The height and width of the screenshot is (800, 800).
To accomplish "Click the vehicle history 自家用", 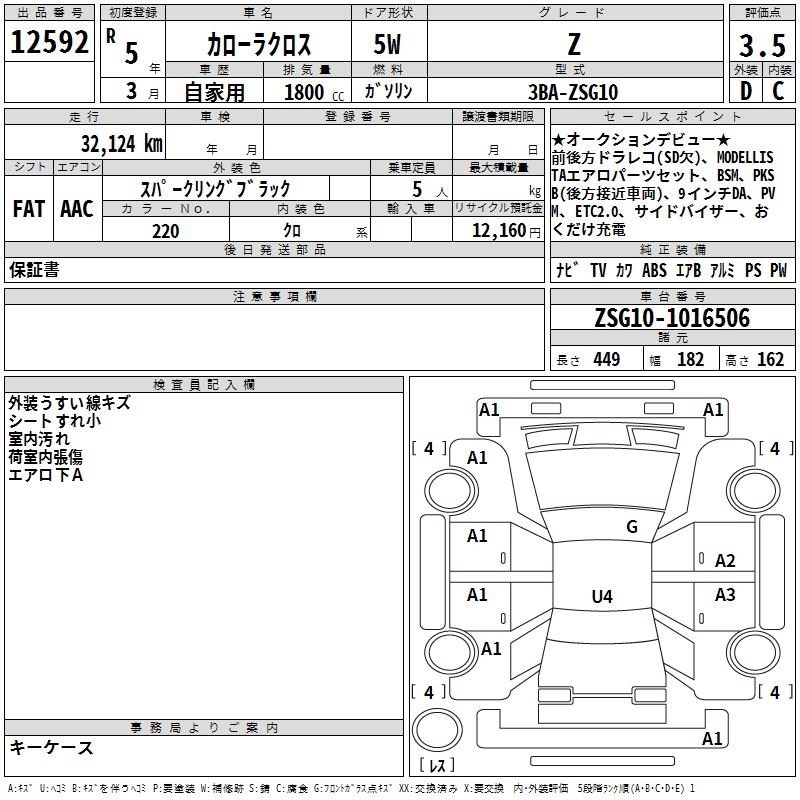I will click(x=214, y=92).
